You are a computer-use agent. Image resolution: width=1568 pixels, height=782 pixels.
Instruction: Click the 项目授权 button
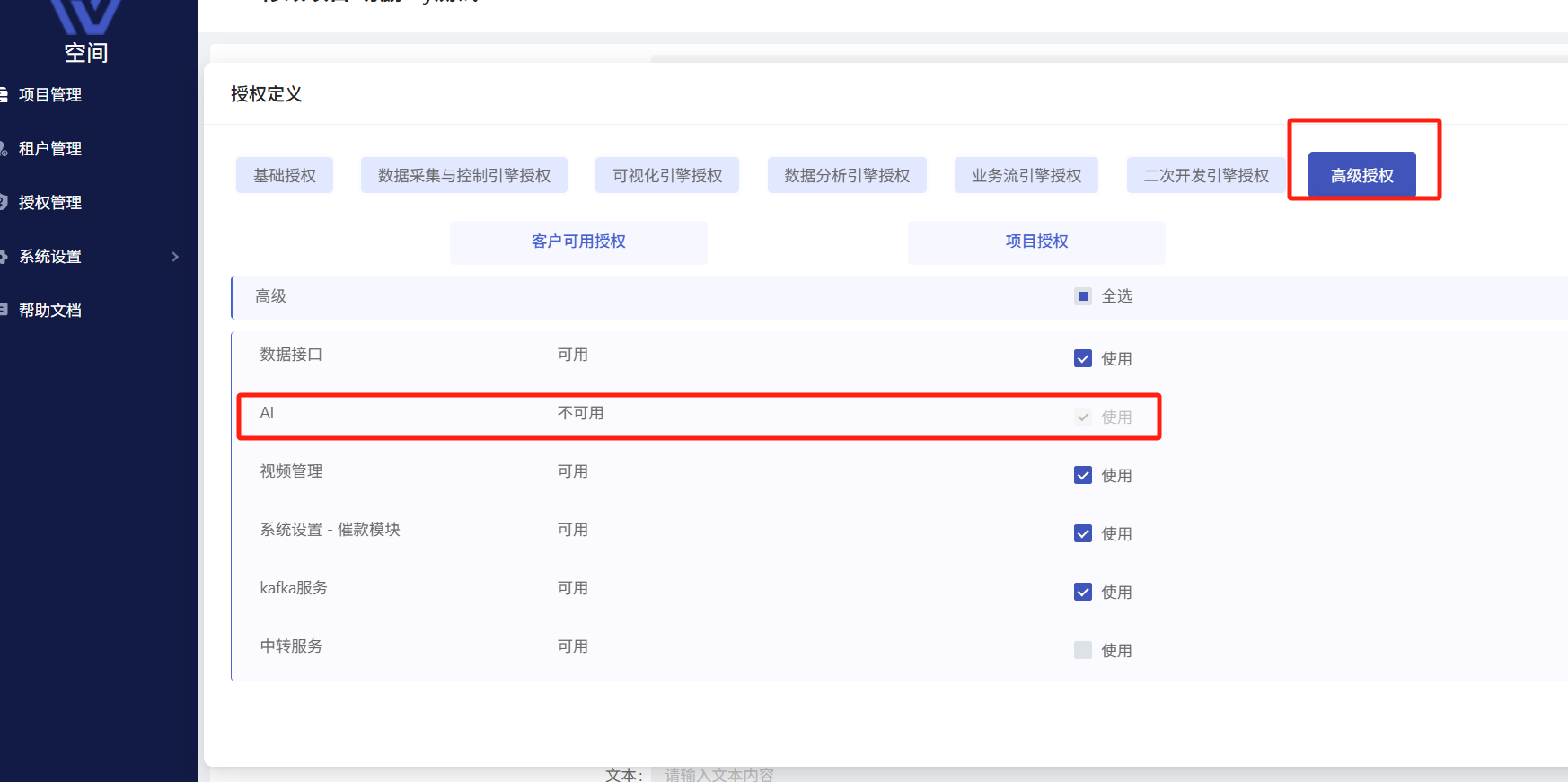[1036, 242]
